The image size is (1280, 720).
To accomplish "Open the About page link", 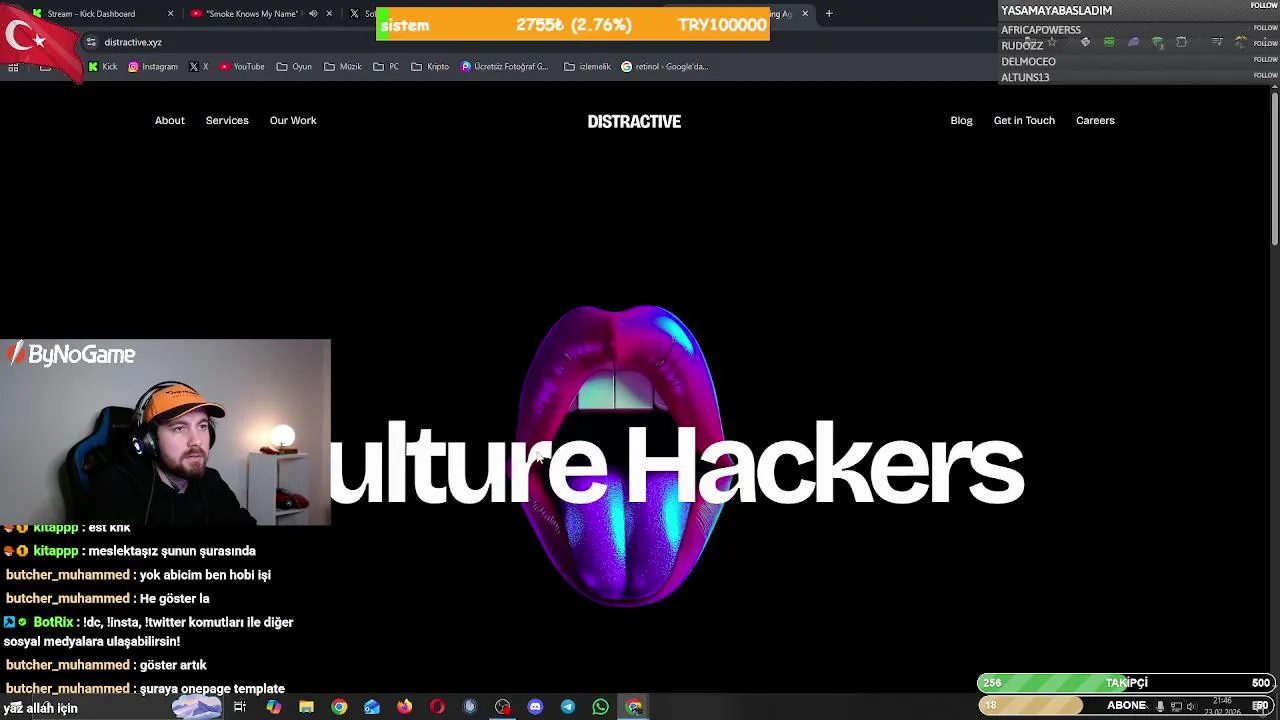I will click(x=169, y=120).
